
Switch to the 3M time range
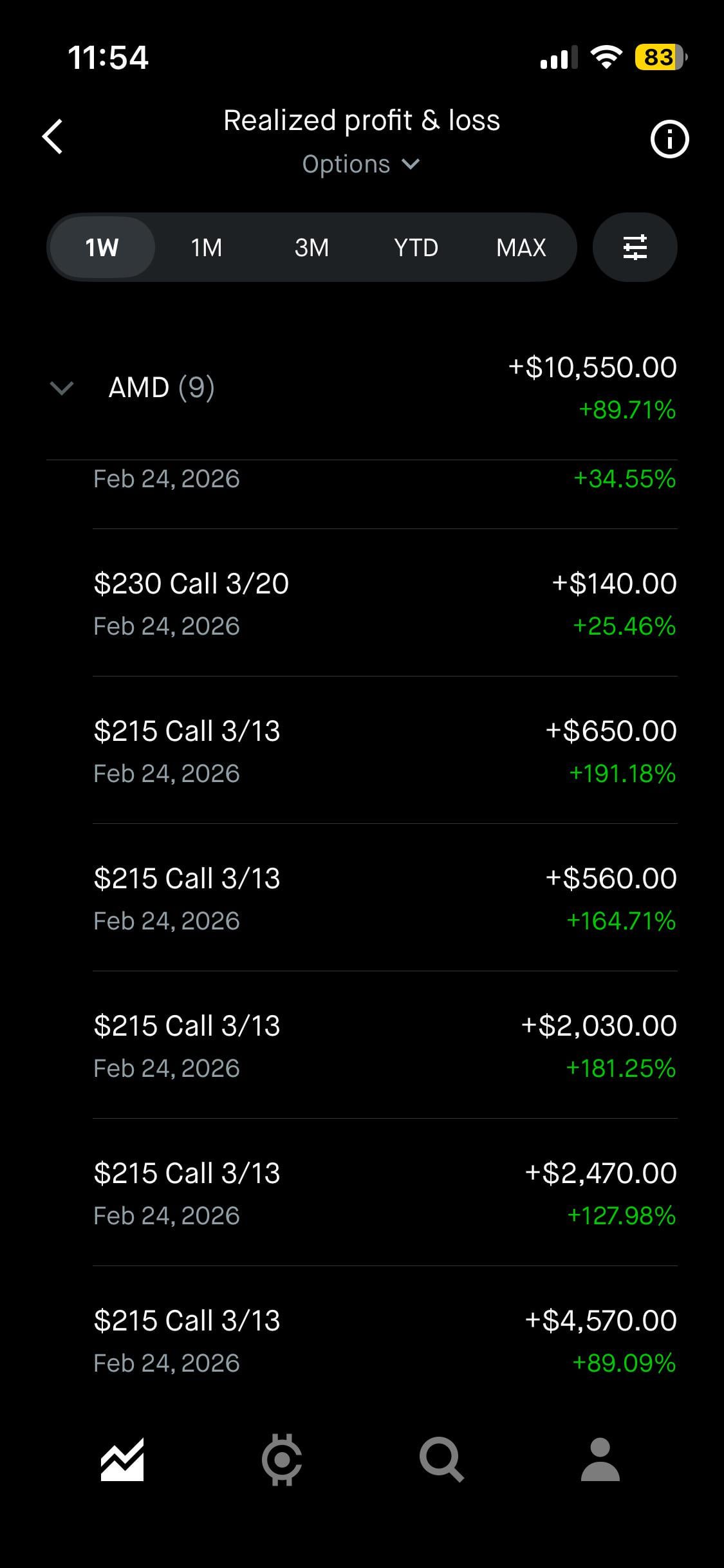(311, 247)
